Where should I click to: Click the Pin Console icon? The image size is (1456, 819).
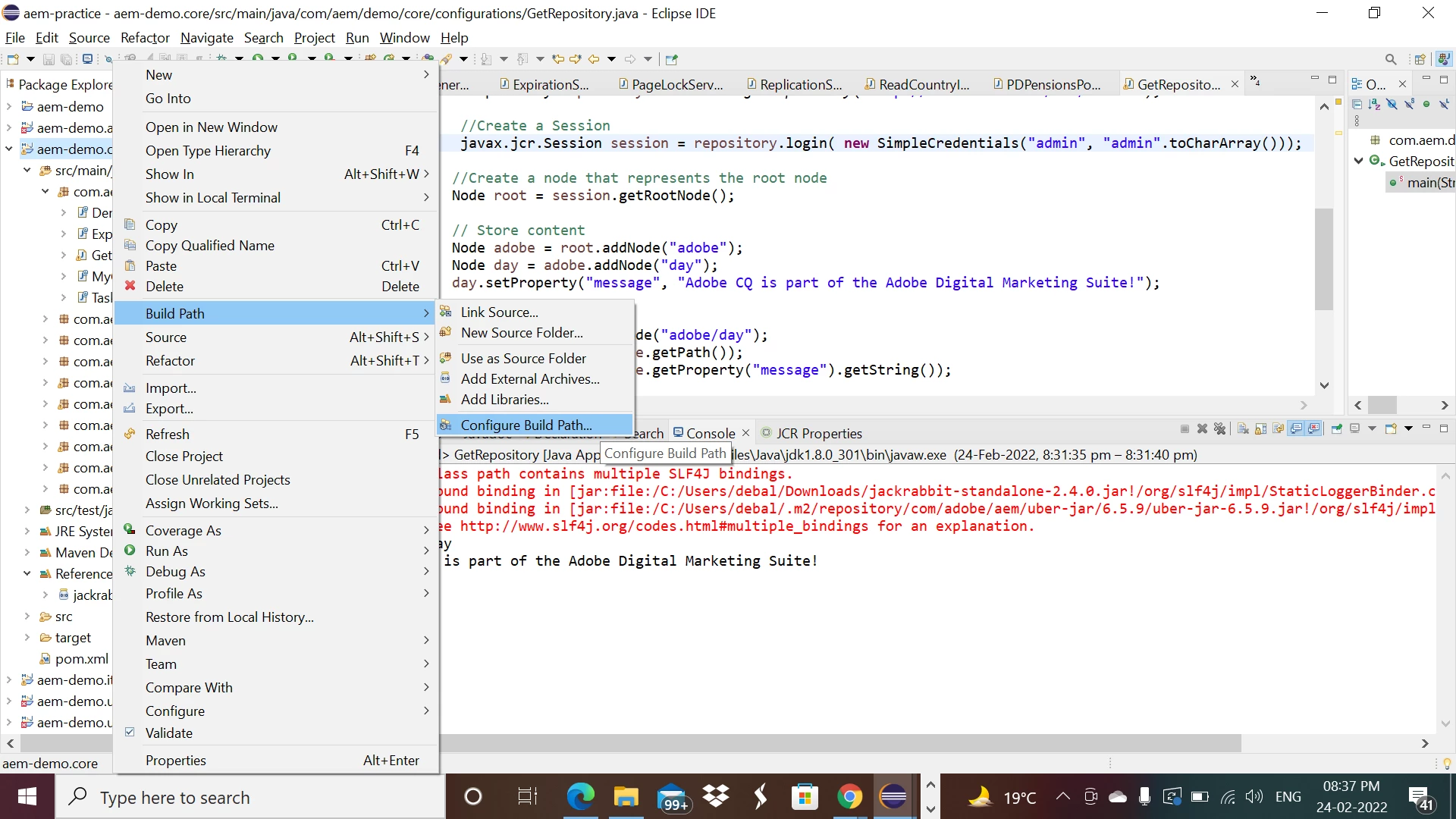[x=1337, y=429]
